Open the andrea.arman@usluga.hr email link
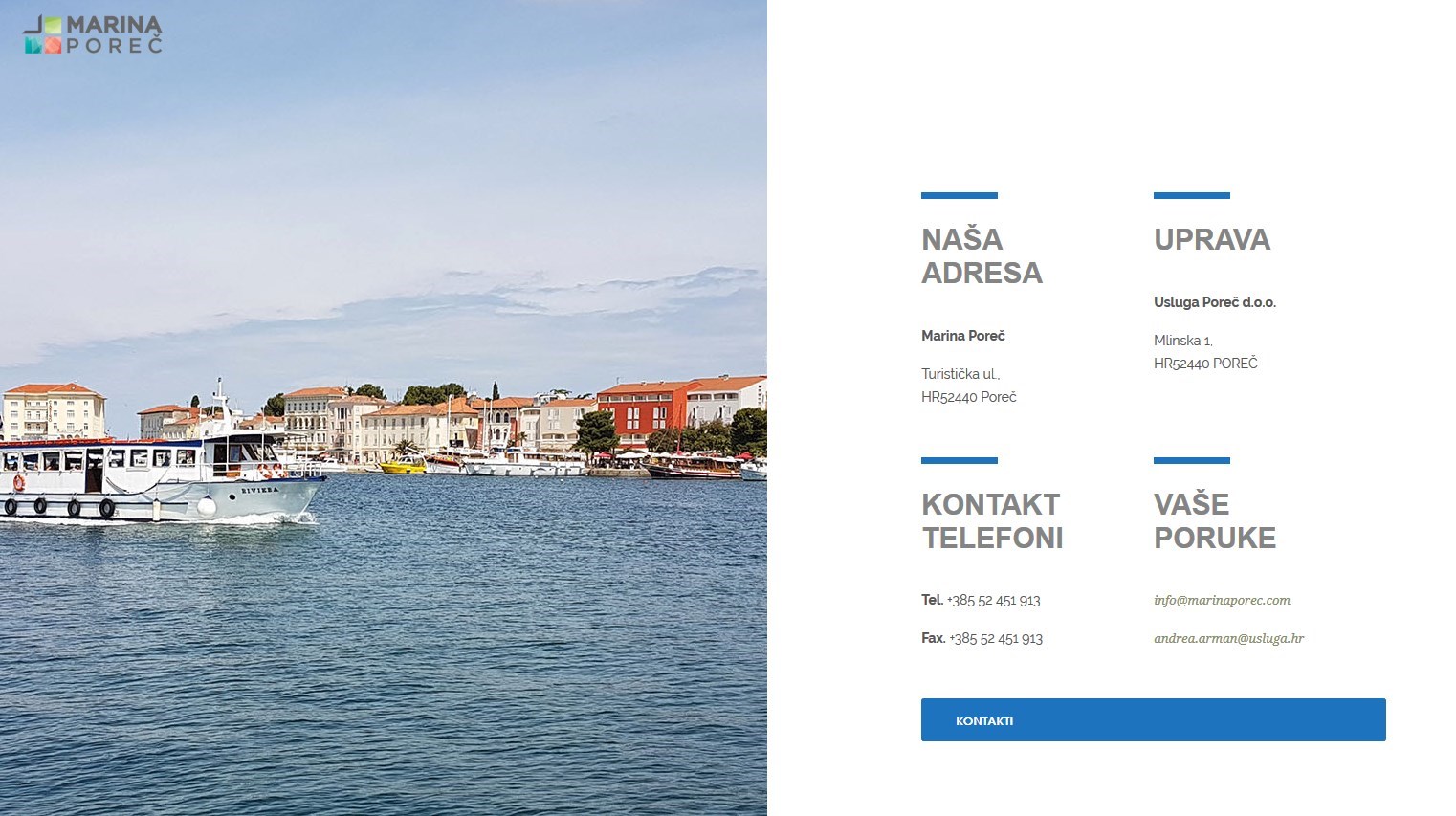The height and width of the screenshot is (816, 1456). 1228,639
